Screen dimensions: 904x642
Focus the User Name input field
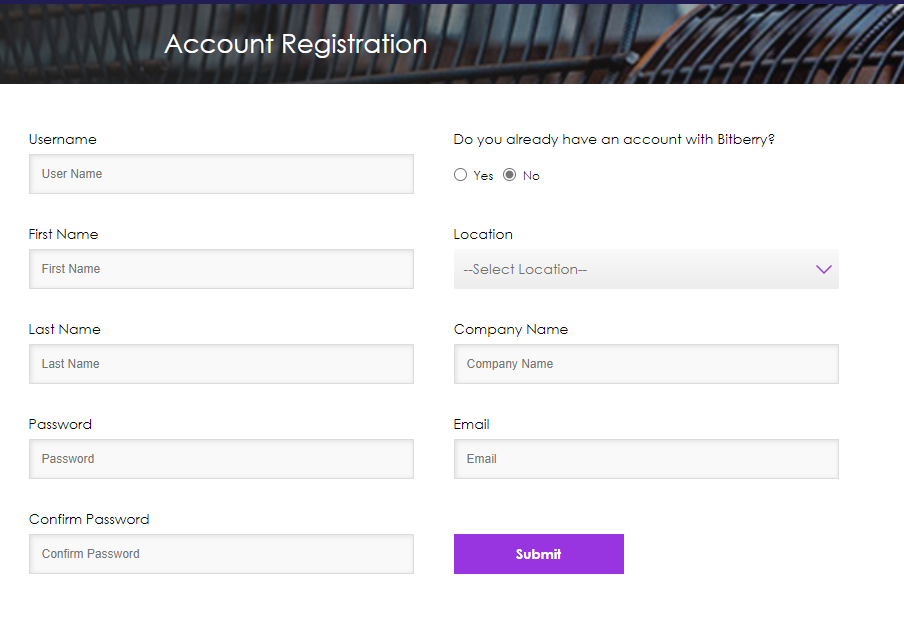(221, 174)
